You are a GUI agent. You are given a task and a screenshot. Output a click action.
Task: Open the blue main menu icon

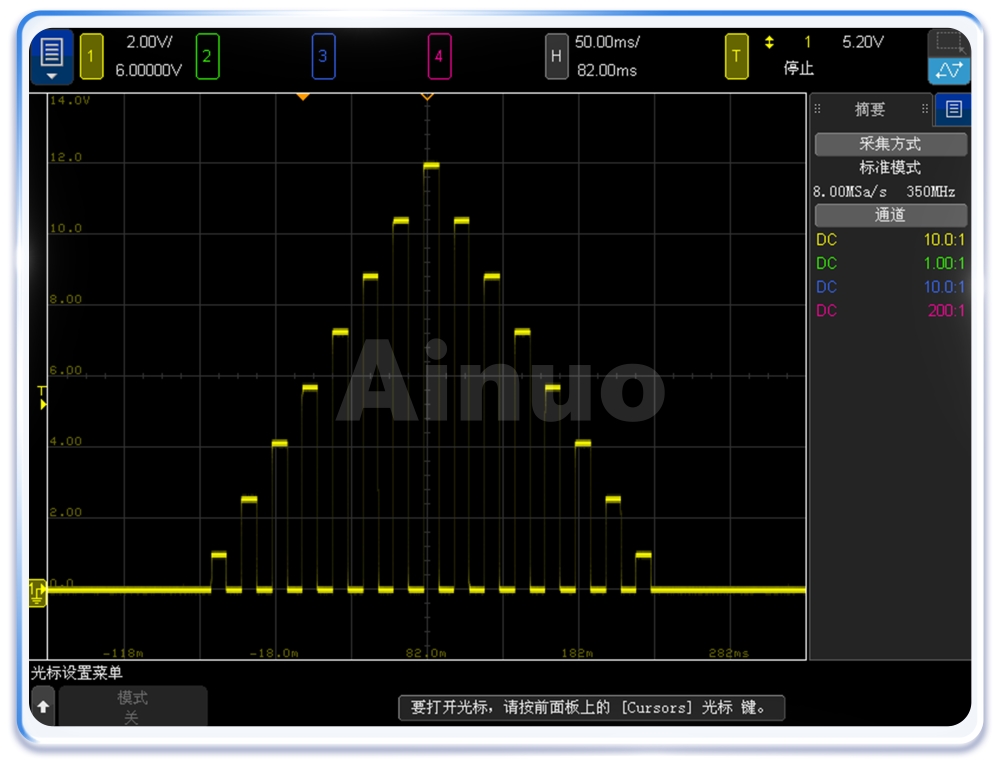point(52,56)
